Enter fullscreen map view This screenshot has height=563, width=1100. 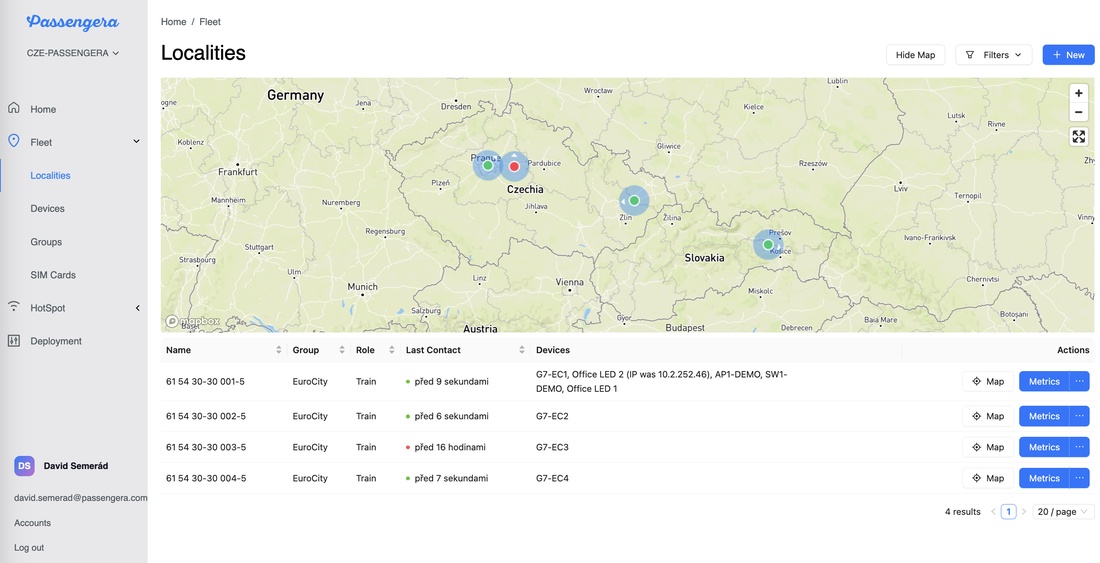(1078, 137)
